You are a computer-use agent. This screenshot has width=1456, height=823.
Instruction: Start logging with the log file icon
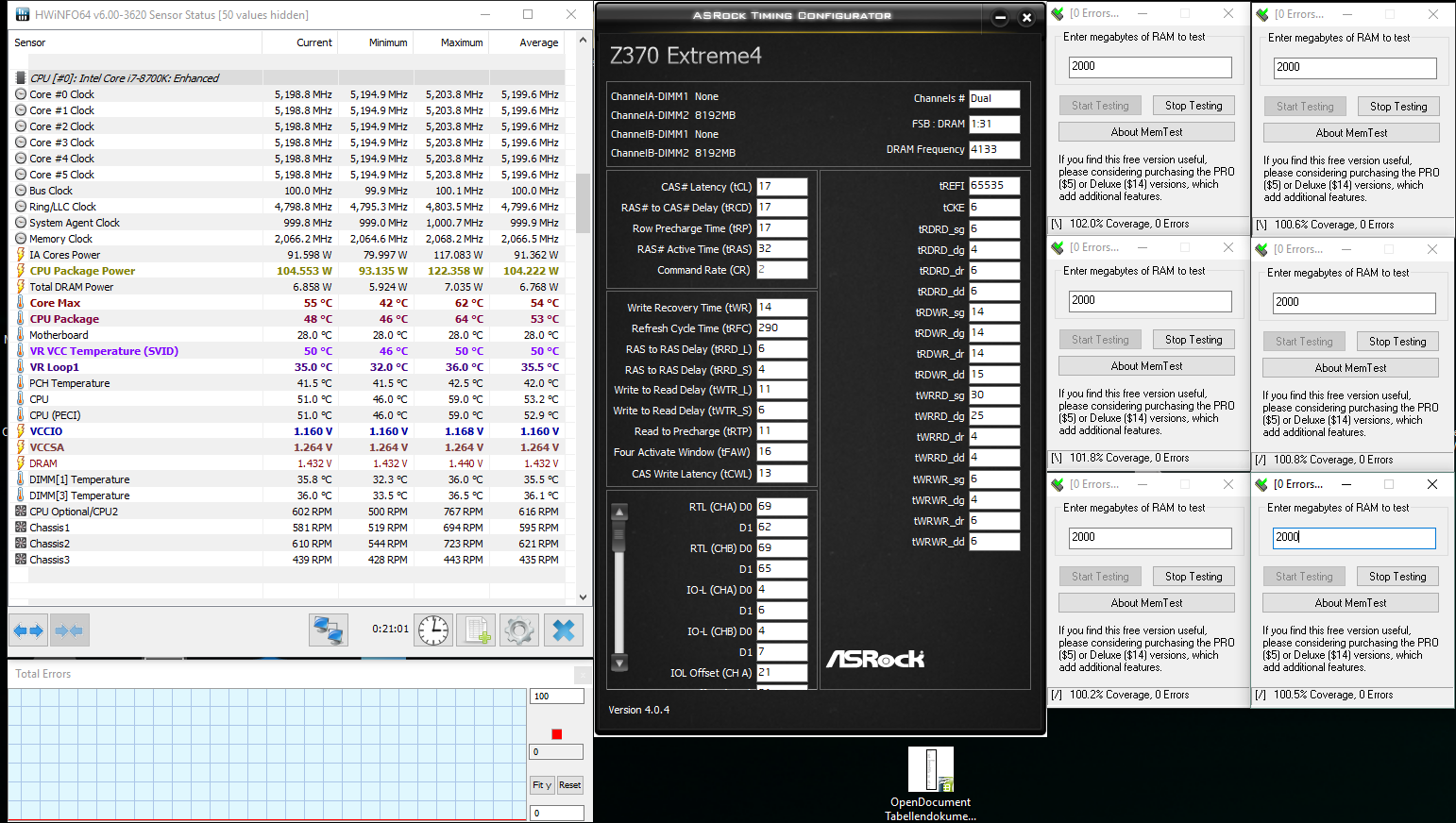[477, 630]
